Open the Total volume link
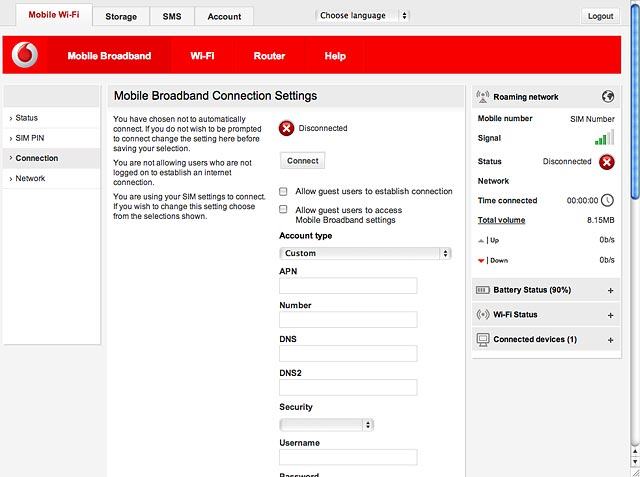The height and width of the screenshot is (477, 640). click(x=501, y=220)
